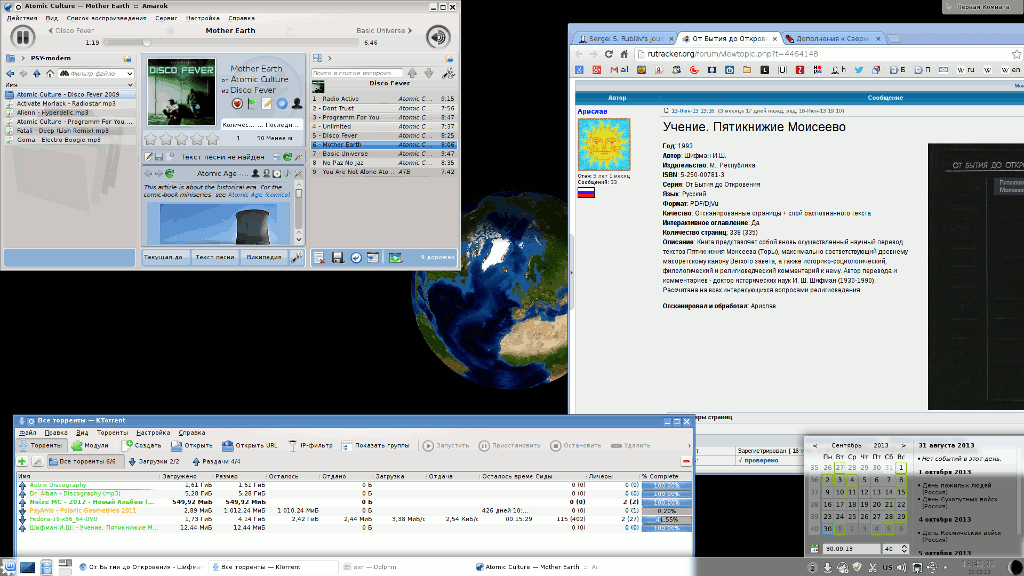The height and width of the screenshot is (576, 1024).
Task: Click Создать button in KTorrent toolbar
Action: pyautogui.click(x=142, y=445)
